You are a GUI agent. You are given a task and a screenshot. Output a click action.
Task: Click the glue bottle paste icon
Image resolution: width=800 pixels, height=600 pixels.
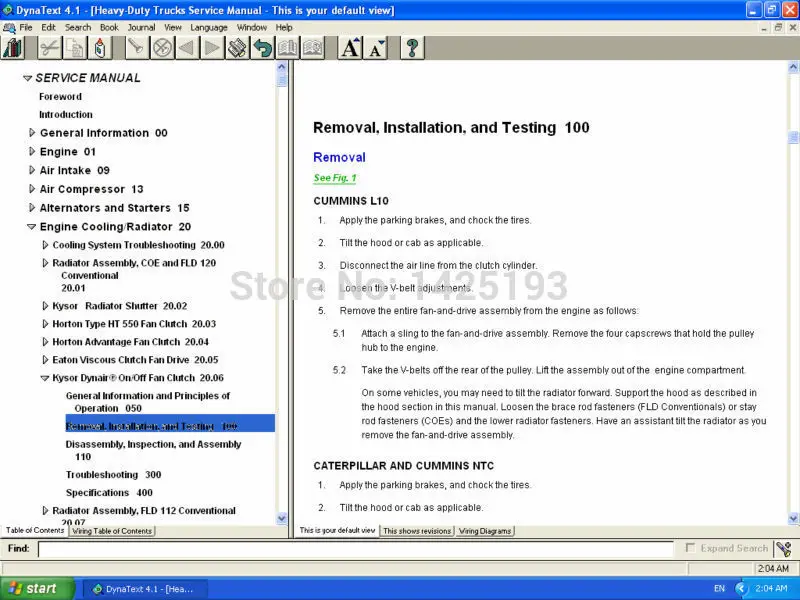tap(100, 48)
